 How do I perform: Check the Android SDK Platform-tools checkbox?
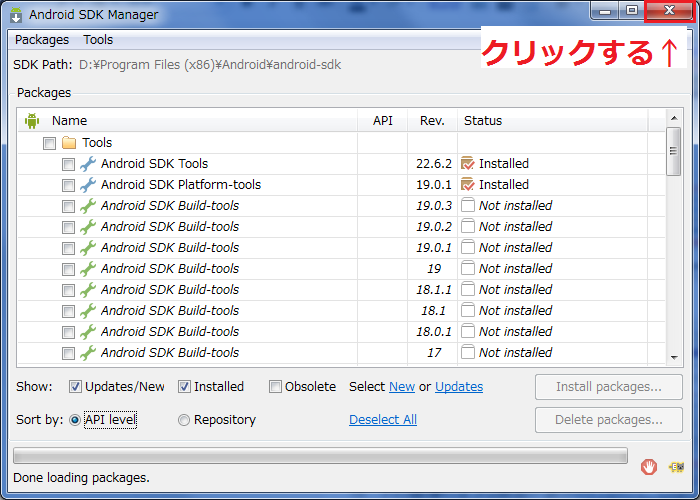(68, 185)
